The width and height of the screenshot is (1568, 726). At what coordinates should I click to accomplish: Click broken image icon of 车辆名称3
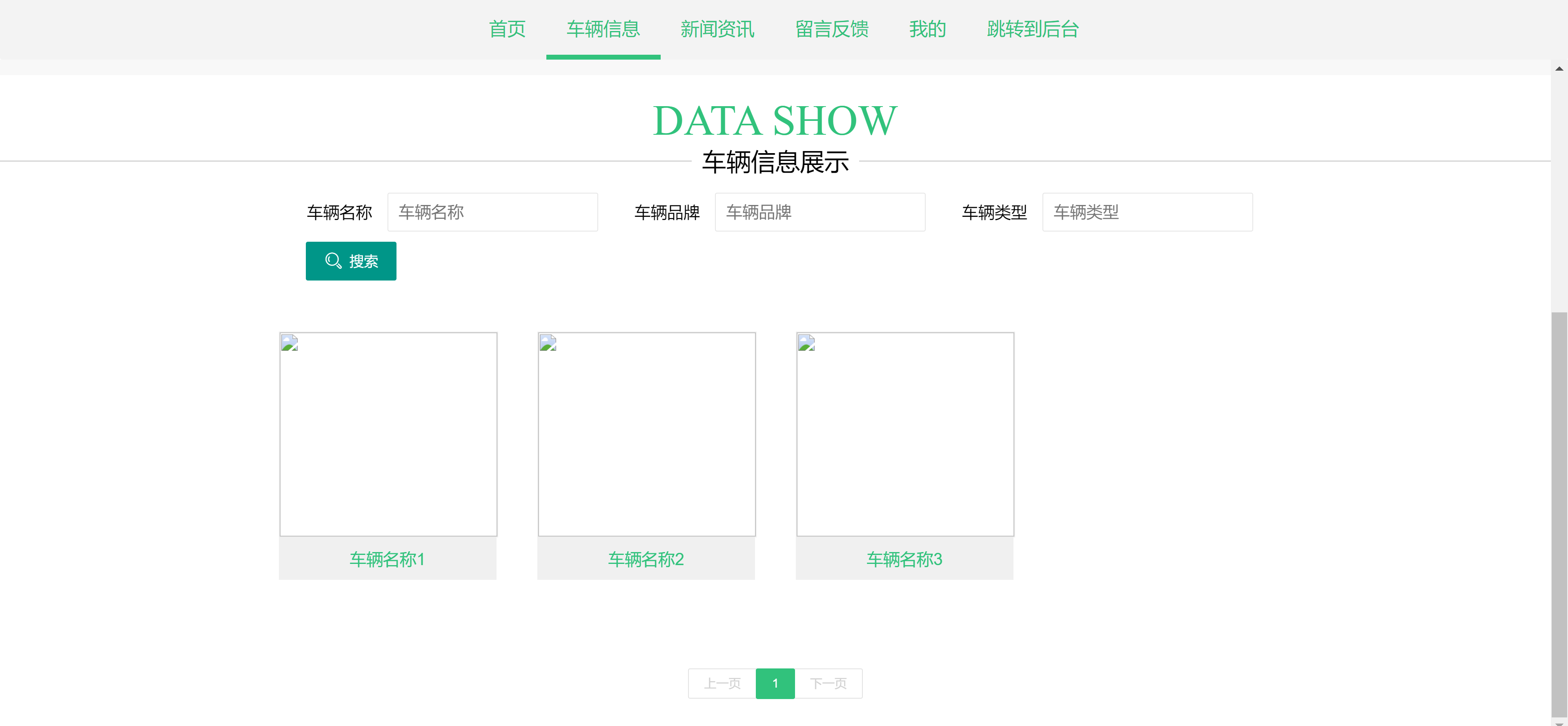pyautogui.click(x=806, y=343)
